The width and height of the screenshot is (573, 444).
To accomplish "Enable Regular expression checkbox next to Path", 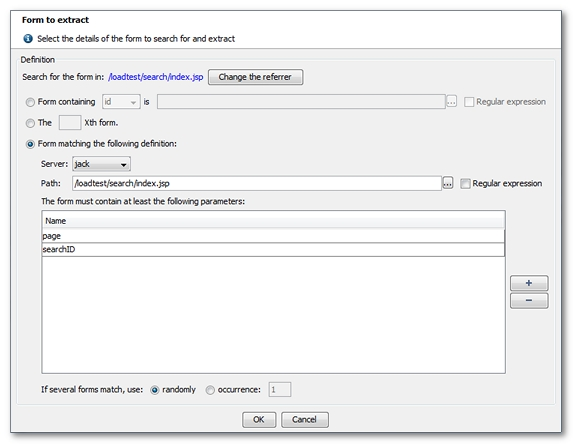I will tap(465, 183).
